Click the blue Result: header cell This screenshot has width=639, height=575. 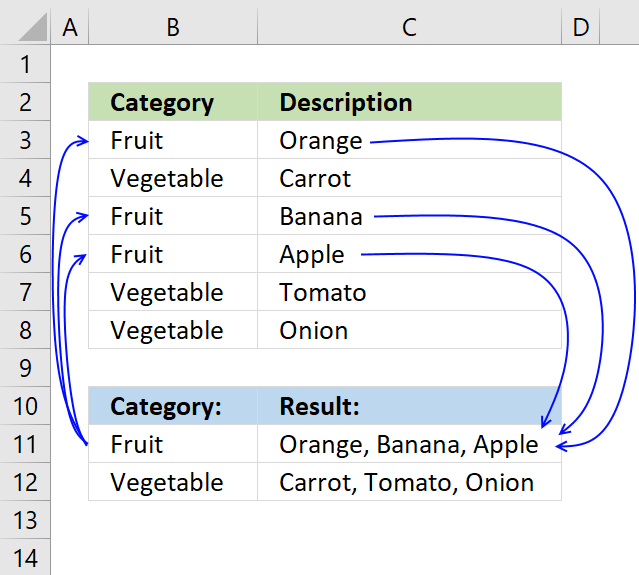tap(409, 407)
